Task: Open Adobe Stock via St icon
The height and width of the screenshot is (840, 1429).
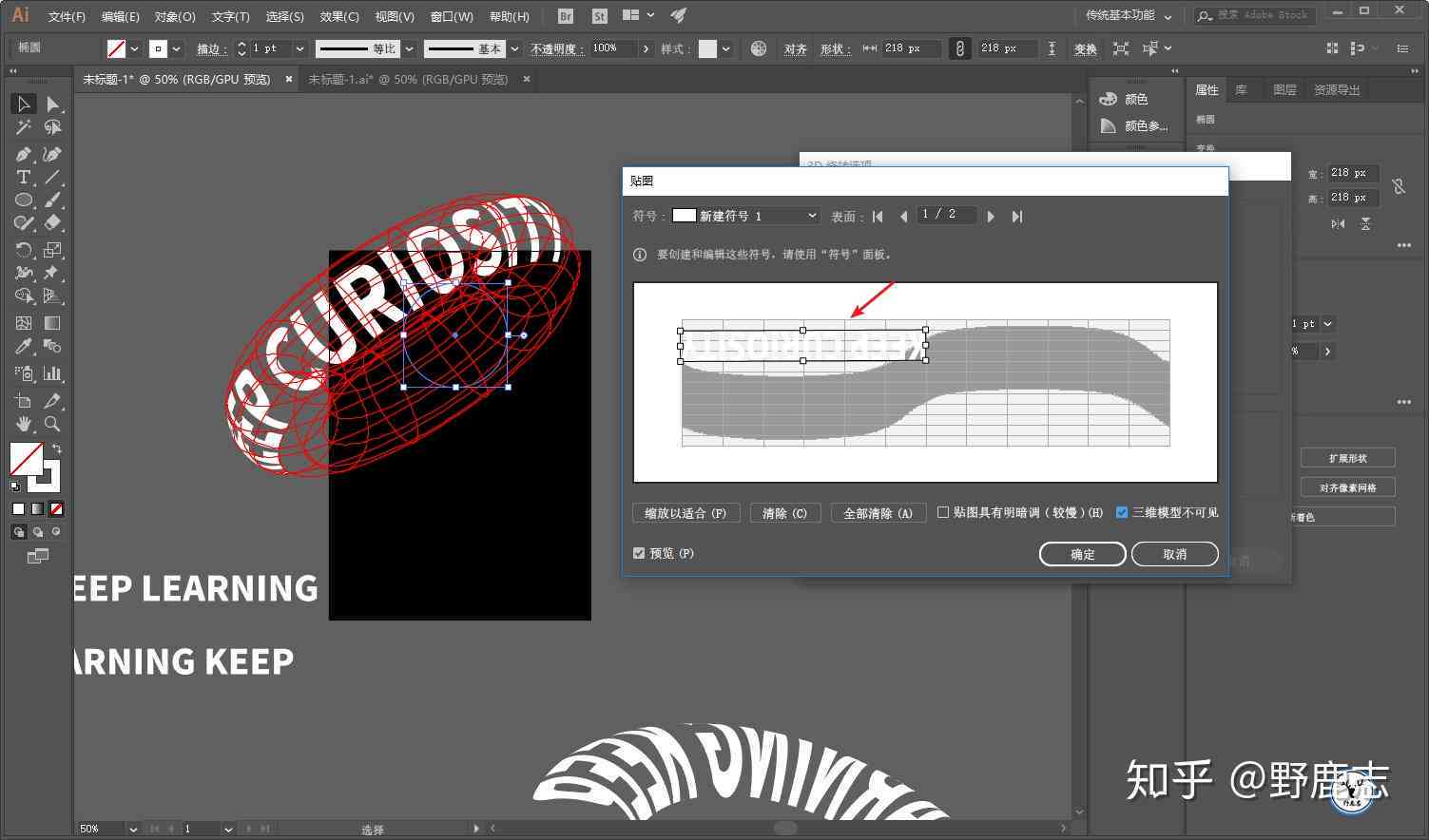Action: click(x=599, y=16)
